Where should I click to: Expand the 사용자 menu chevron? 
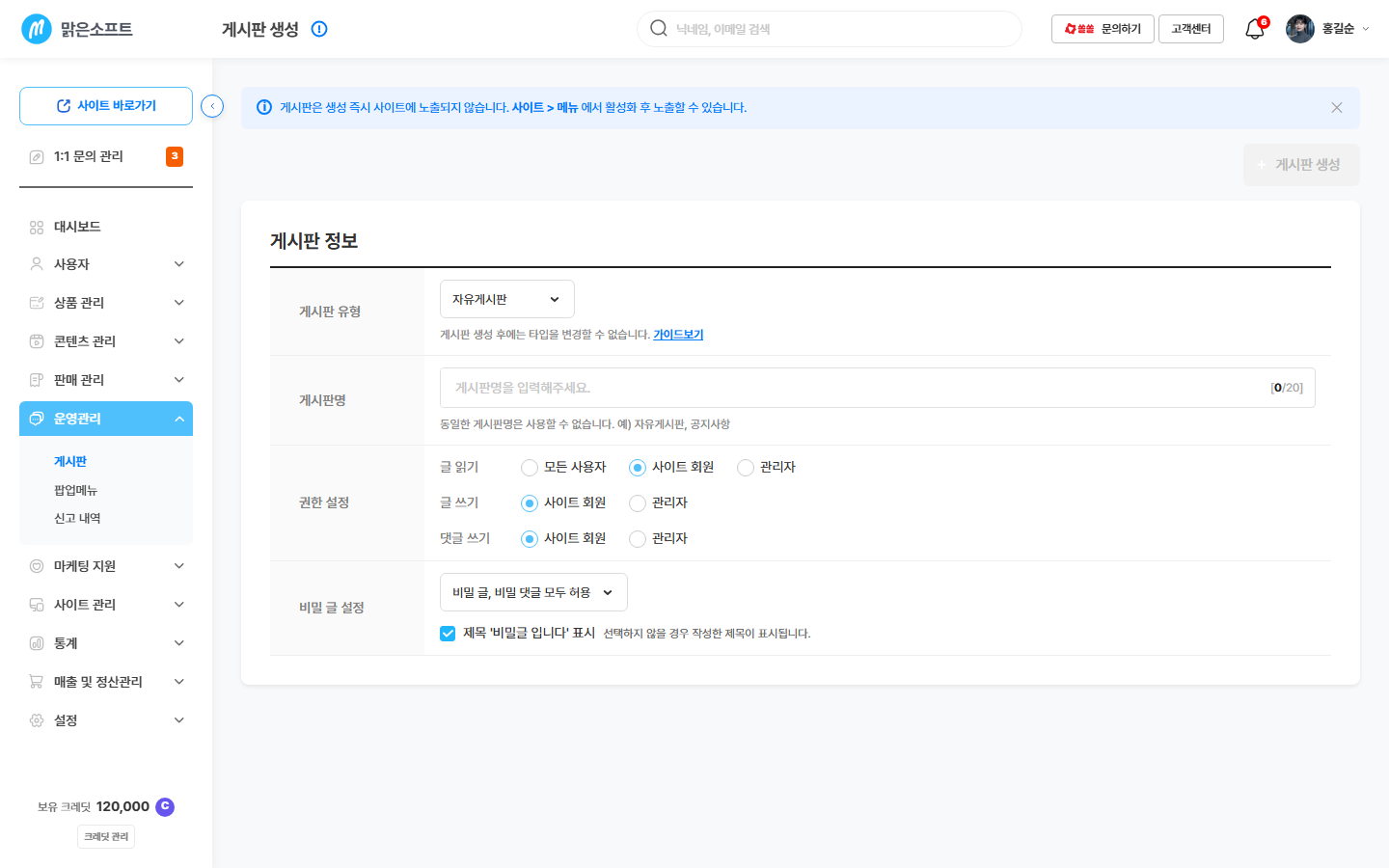tap(179, 264)
